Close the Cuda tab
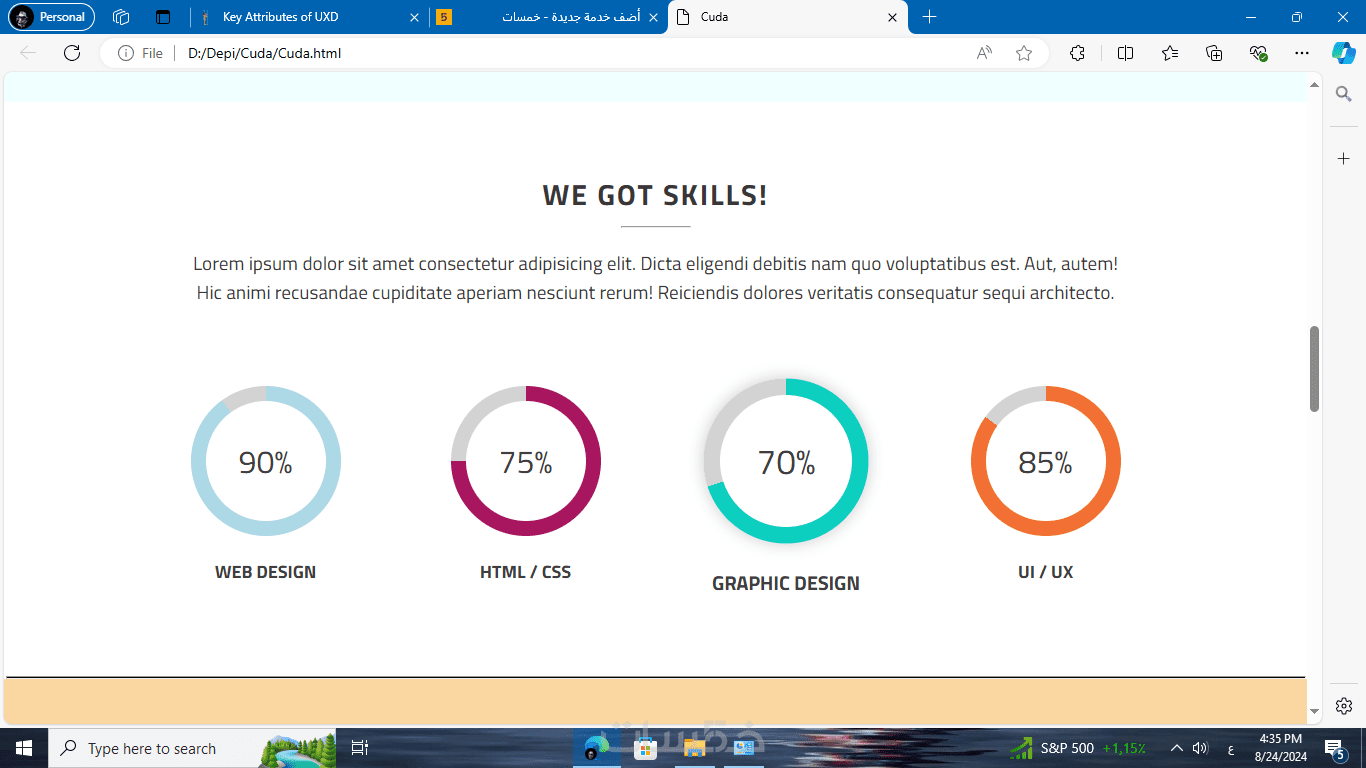The width and height of the screenshot is (1366, 768). 893,17
